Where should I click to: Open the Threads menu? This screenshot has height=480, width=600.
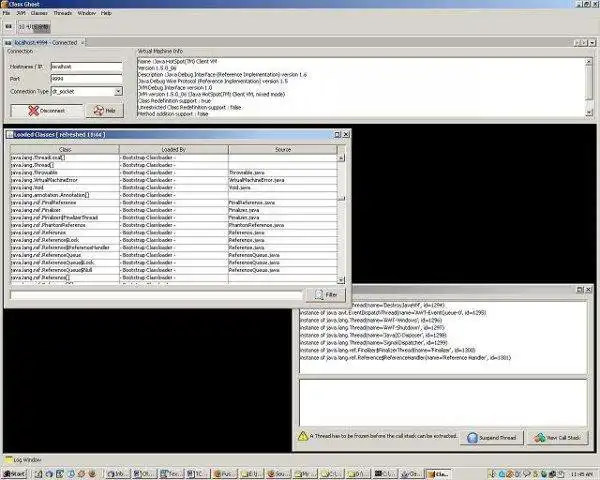click(x=63, y=13)
